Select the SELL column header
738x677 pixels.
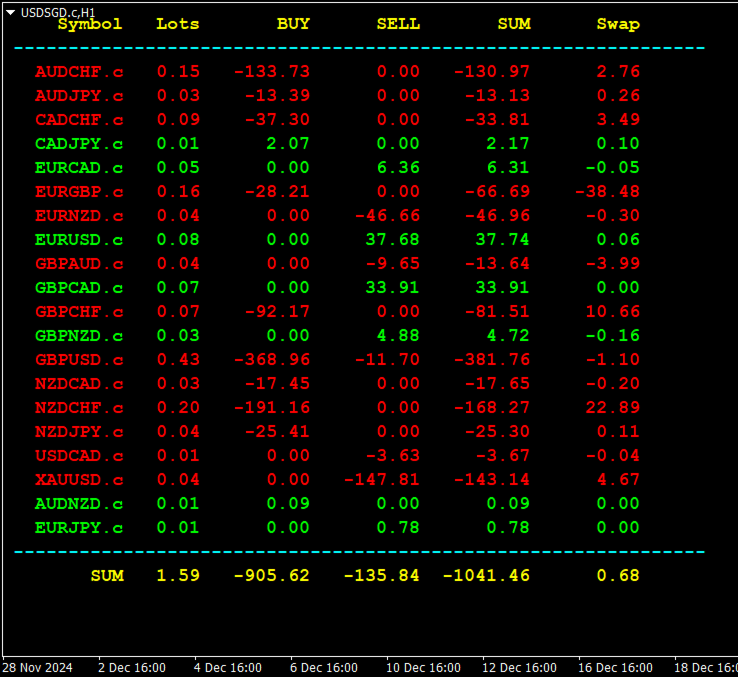click(x=398, y=24)
